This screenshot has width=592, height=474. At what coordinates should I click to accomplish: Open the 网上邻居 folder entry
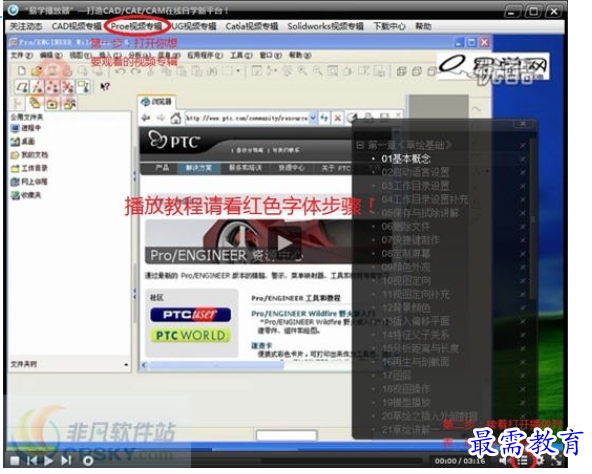pyautogui.click(x=29, y=182)
